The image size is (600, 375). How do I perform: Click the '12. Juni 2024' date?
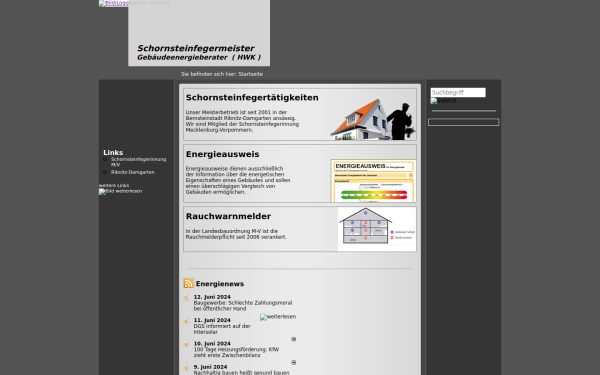click(212, 297)
